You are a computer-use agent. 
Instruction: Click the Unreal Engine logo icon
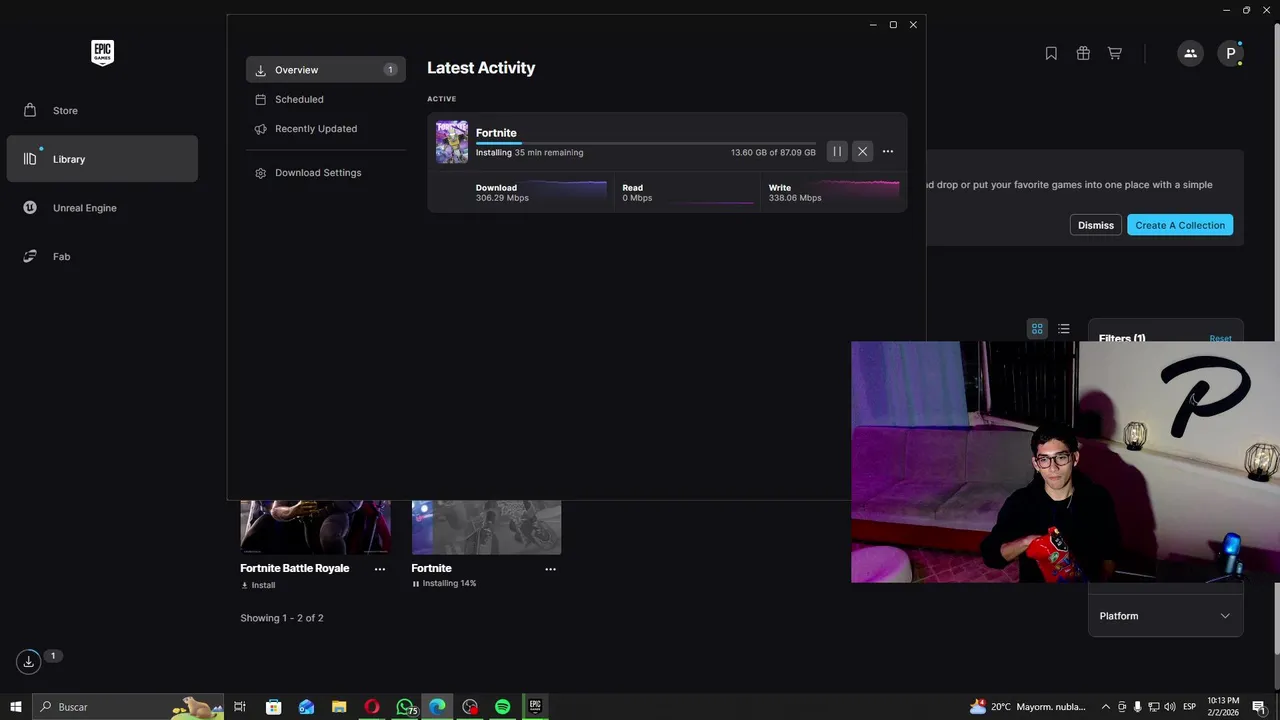(30, 208)
